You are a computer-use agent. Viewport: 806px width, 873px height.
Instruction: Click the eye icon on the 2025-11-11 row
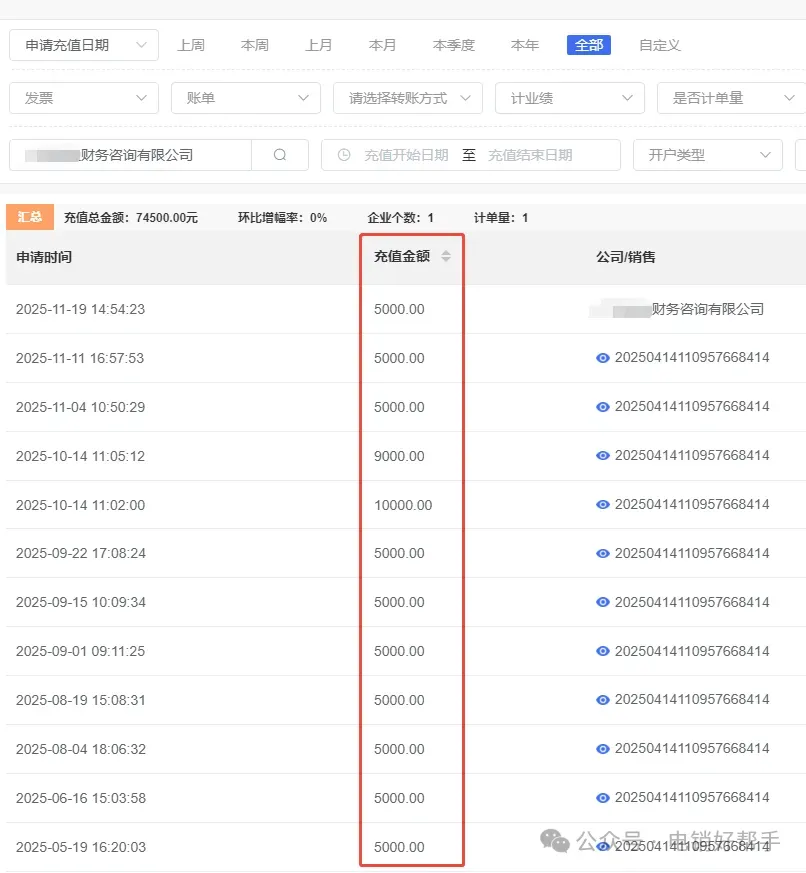tap(603, 358)
